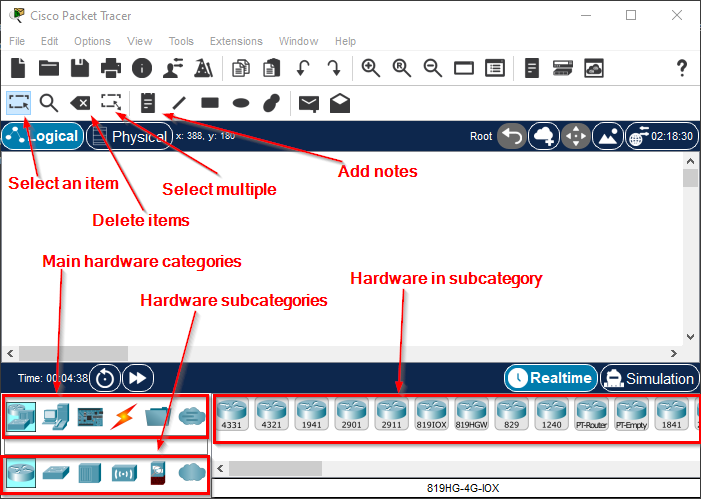Image resolution: width=701 pixels, height=499 pixels.
Task: Click the Add Simple PDU envelope icon
Action: [309, 102]
